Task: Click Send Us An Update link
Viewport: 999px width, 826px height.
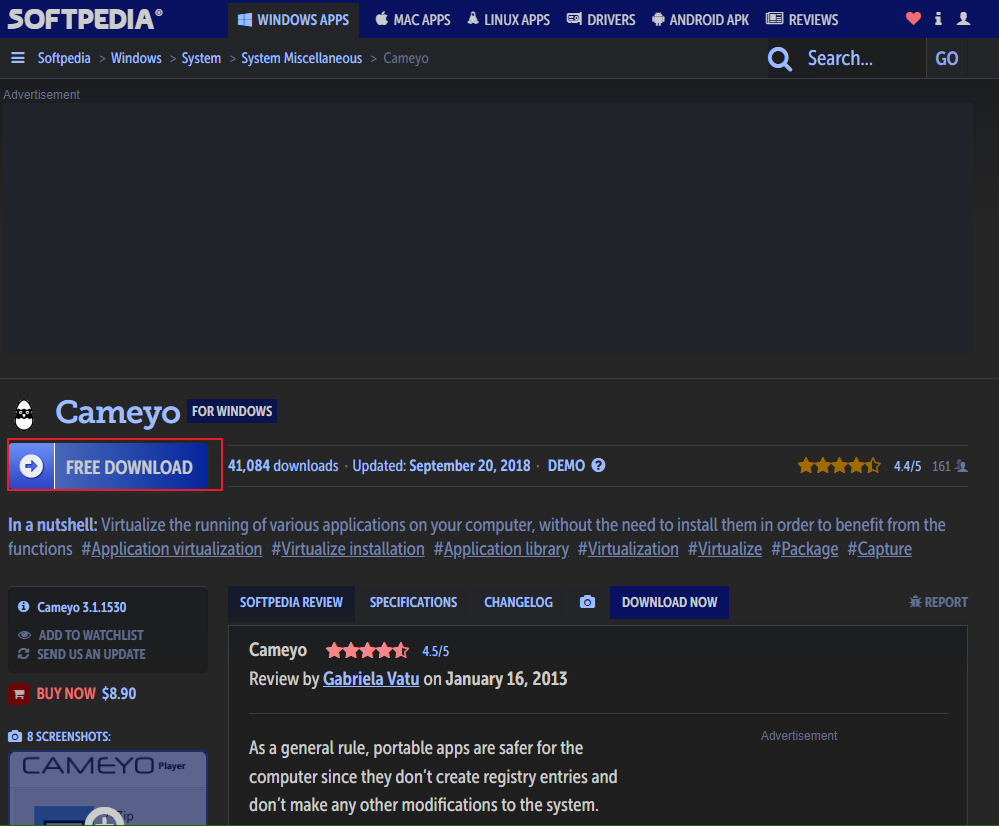Action: pos(82,654)
